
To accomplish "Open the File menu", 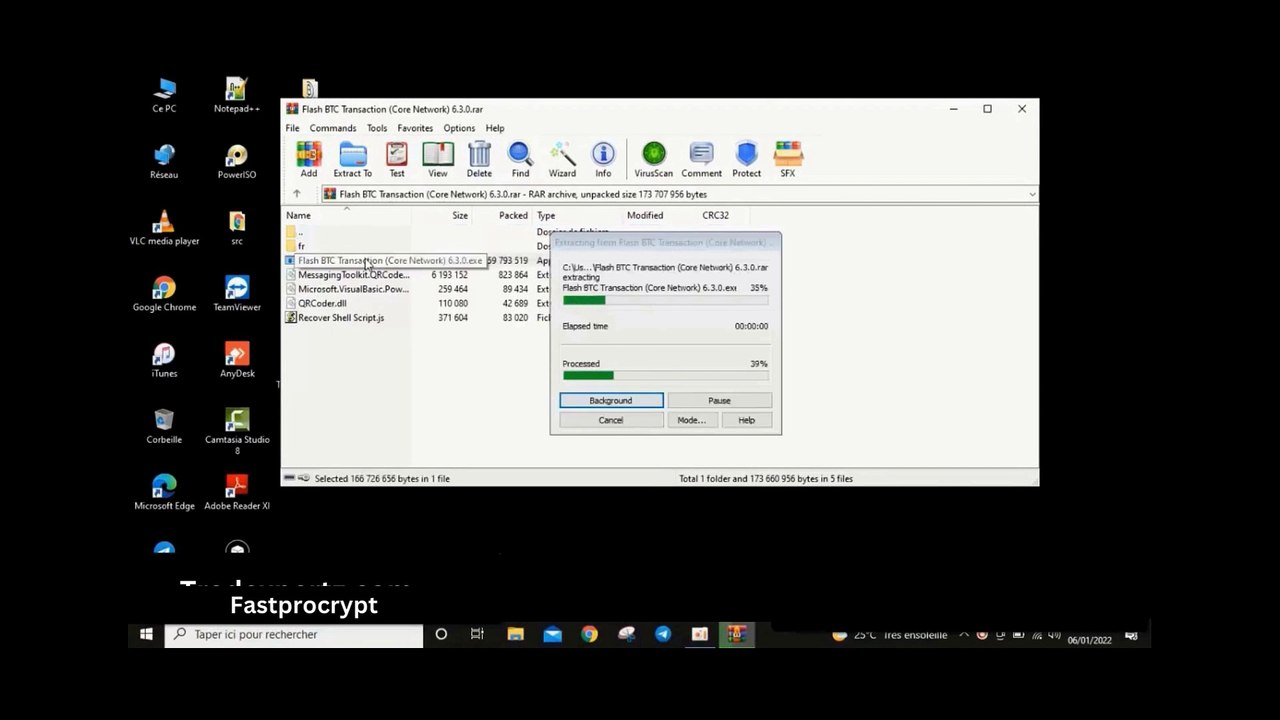I will pos(292,128).
